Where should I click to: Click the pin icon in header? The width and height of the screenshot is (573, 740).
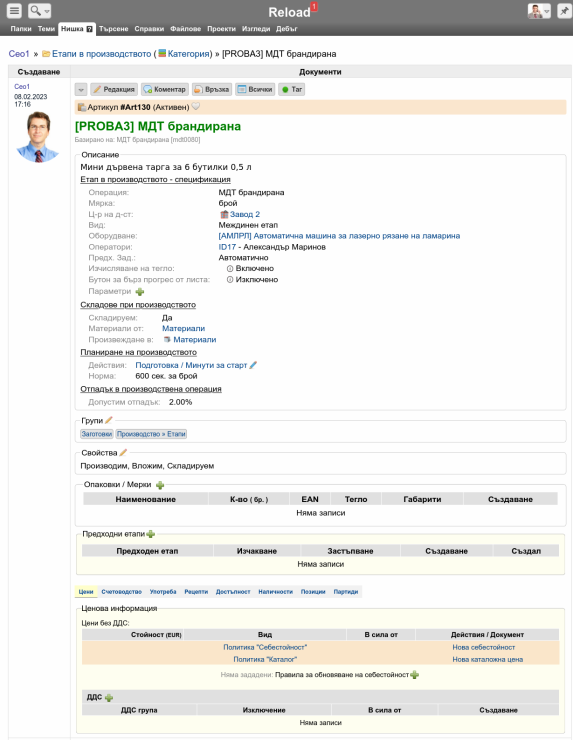(564, 10)
